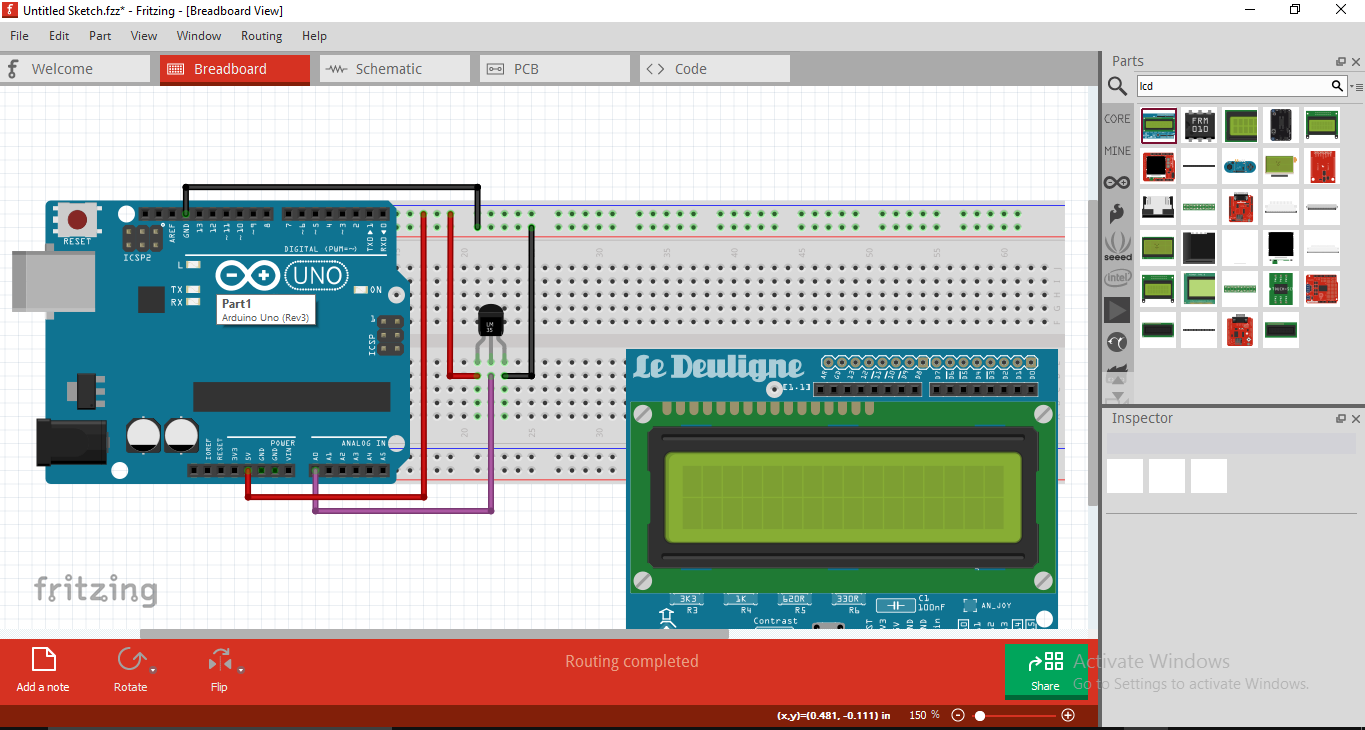
Task: Click the 150 % zoom value
Action: click(x=924, y=715)
